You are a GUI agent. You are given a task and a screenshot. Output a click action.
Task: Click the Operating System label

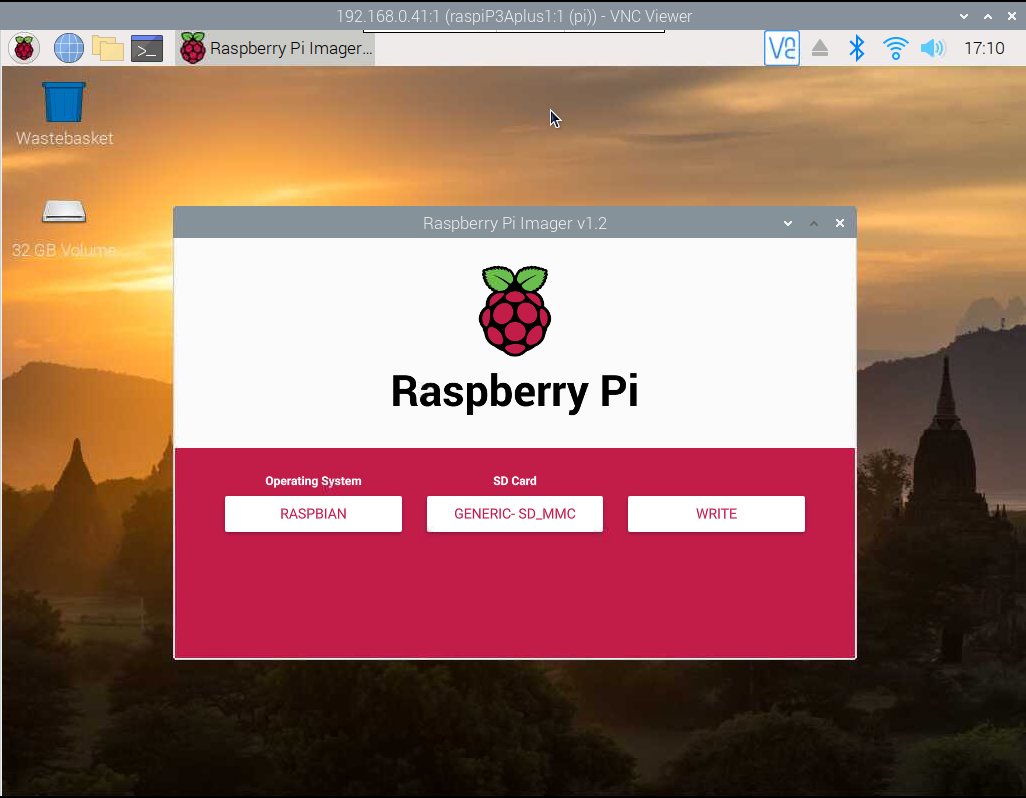(x=313, y=481)
